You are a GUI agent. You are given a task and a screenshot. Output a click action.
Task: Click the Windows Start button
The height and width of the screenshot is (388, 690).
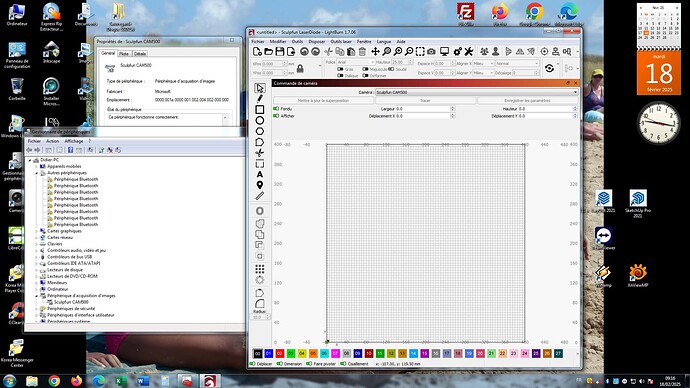pyautogui.click(x=10, y=381)
